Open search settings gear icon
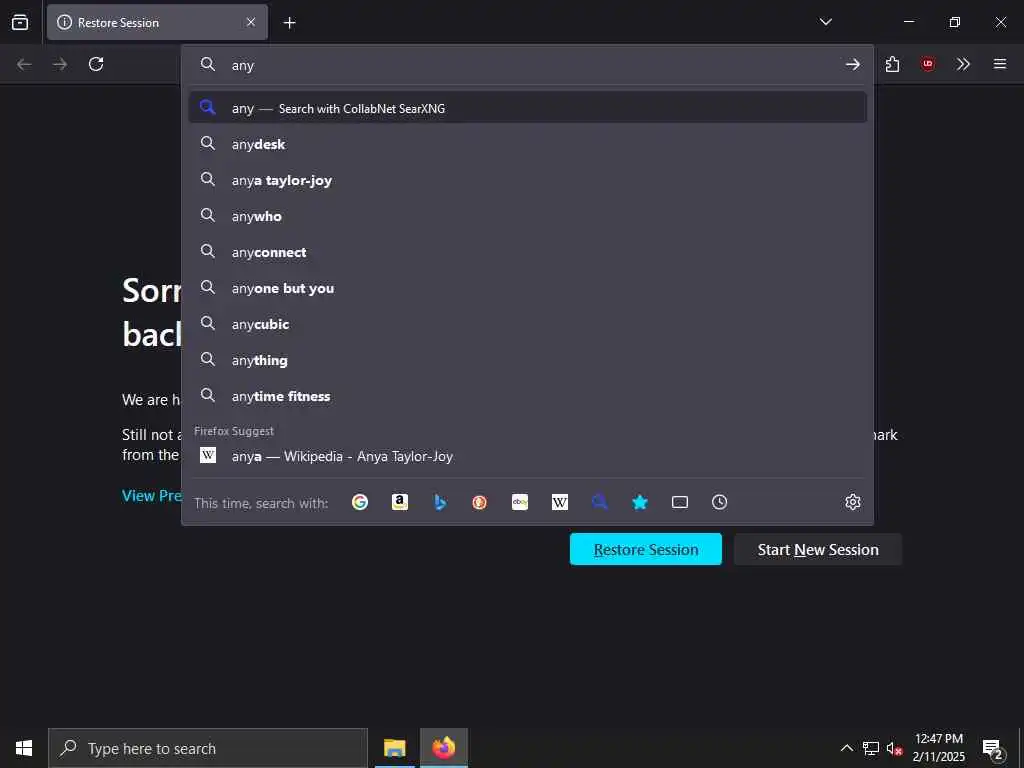1024x768 pixels. (x=853, y=502)
